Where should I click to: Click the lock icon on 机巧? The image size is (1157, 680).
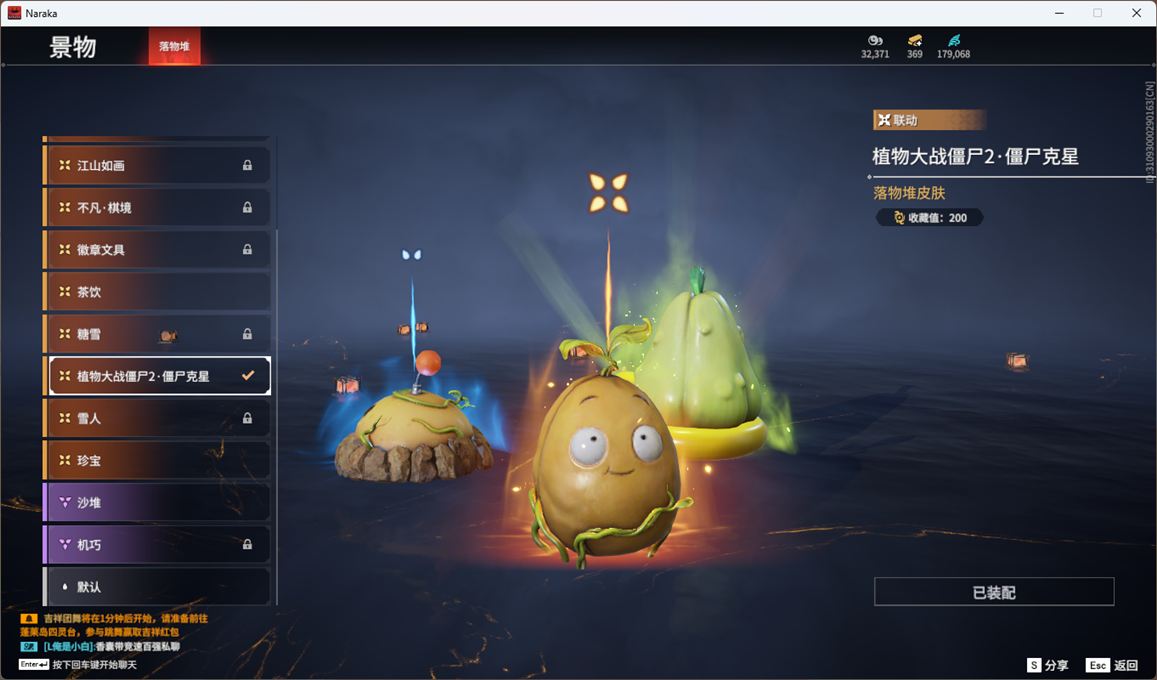[x=247, y=544]
